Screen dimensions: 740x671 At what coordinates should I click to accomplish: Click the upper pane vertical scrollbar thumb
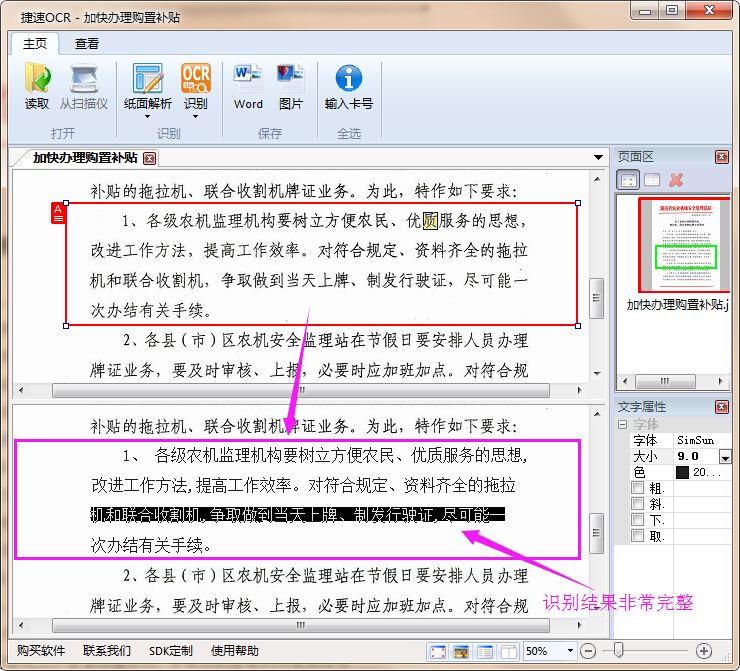coord(597,298)
